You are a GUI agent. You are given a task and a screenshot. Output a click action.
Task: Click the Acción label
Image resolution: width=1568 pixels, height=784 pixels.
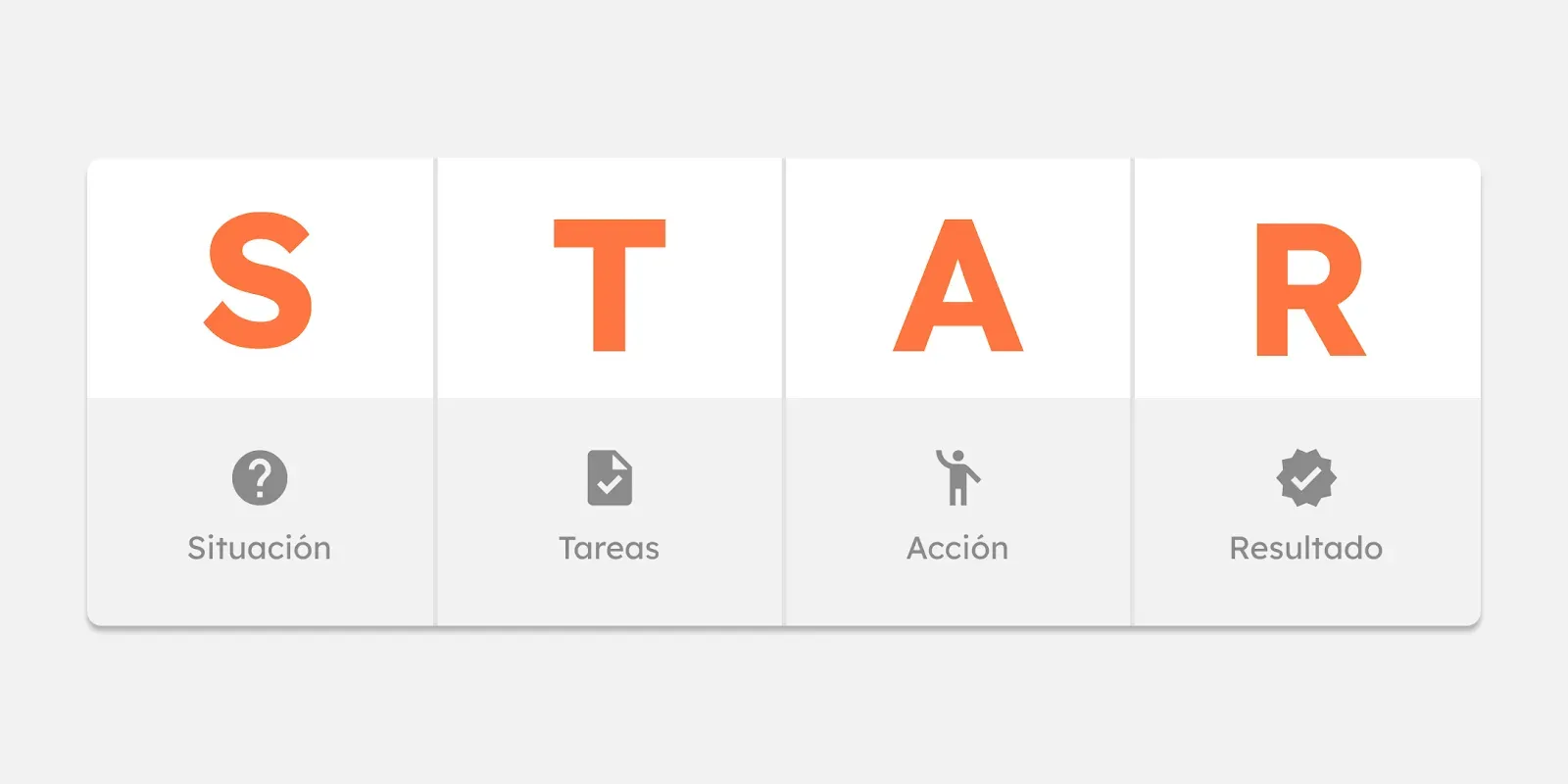(x=957, y=548)
